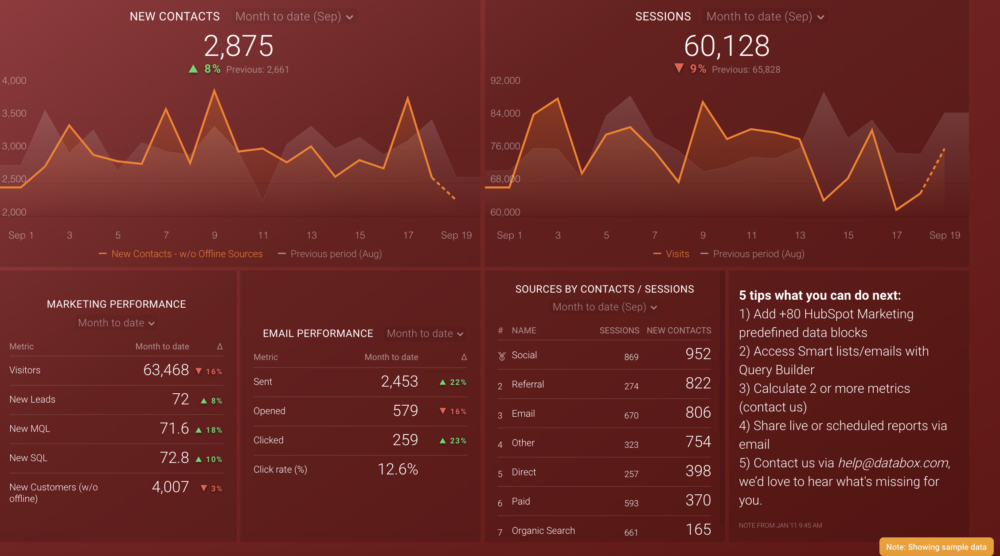1000x556 pixels.
Task: Open the Sessions 'Month to date (Sep)' dropdown
Action: [765, 17]
